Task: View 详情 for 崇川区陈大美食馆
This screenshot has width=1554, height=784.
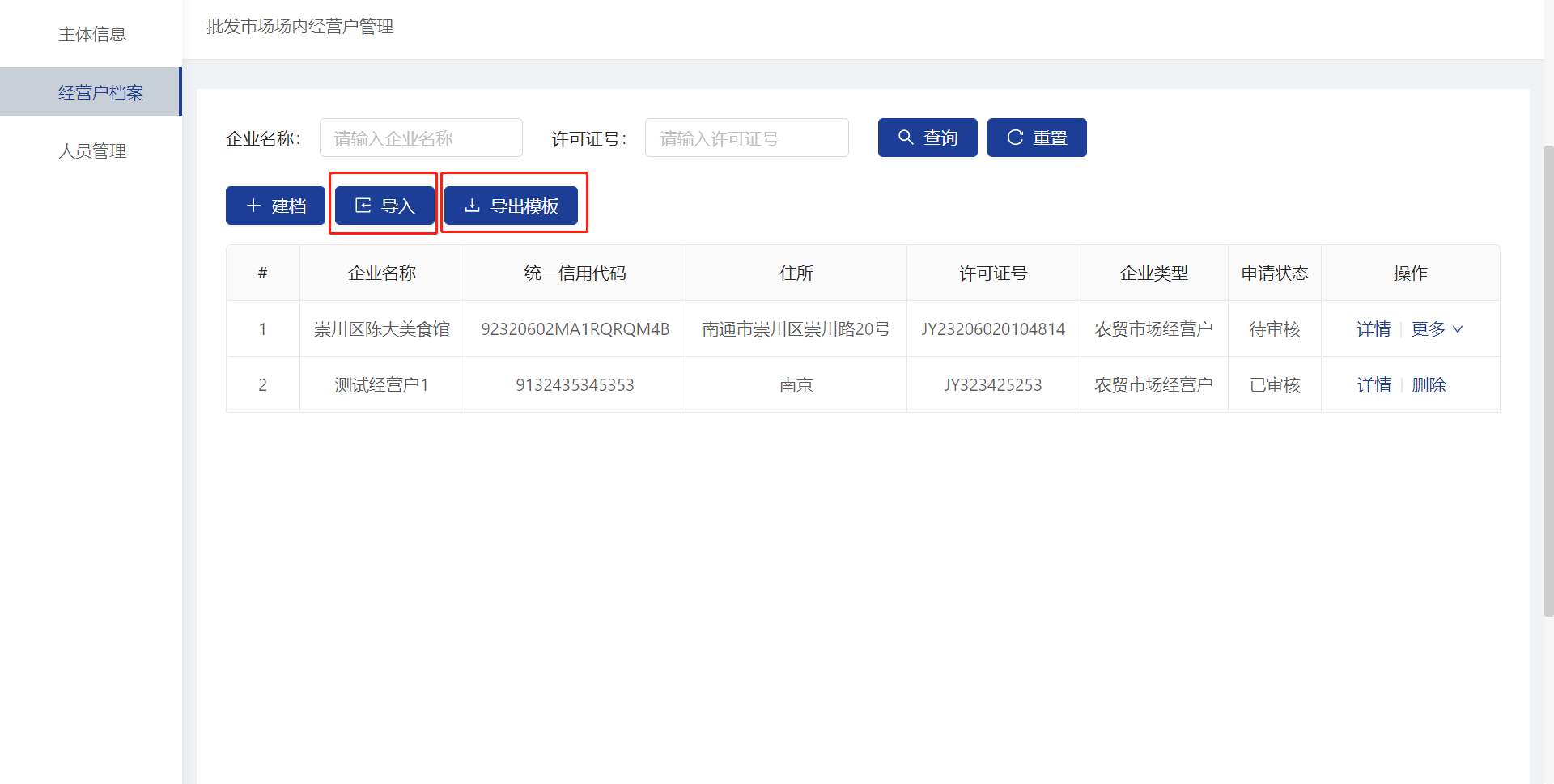Action: tap(1374, 329)
